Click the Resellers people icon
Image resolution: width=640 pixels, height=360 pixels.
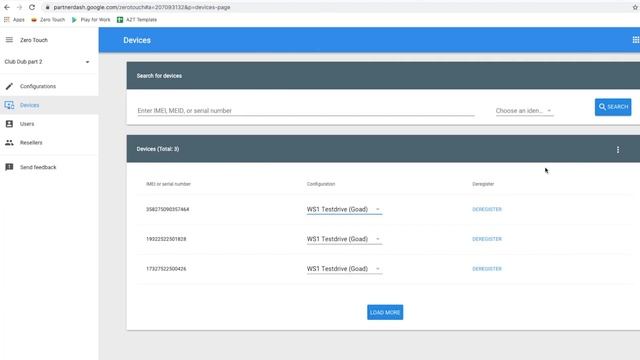[x=9, y=143]
